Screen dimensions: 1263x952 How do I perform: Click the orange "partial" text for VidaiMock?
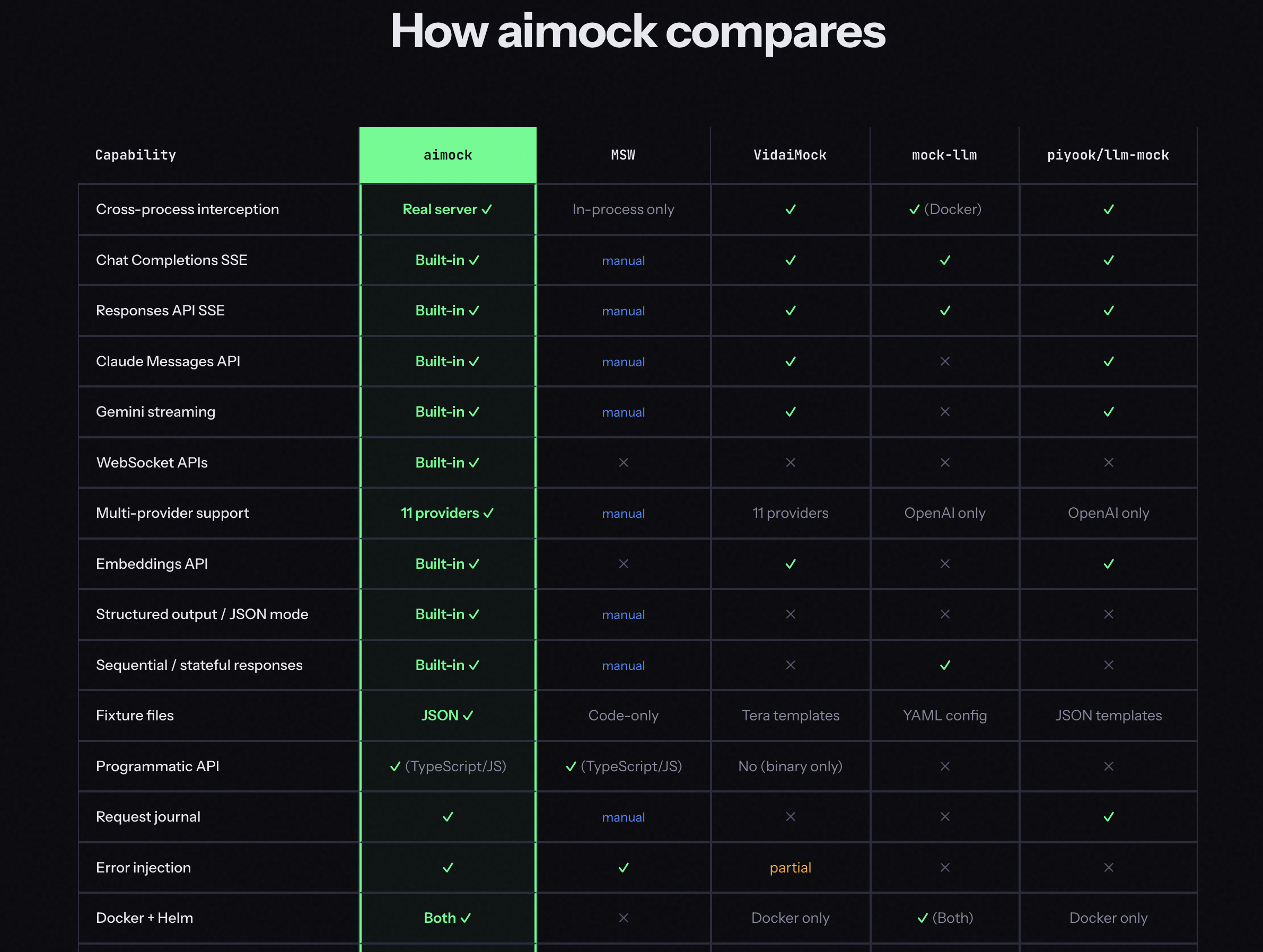pos(790,868)
